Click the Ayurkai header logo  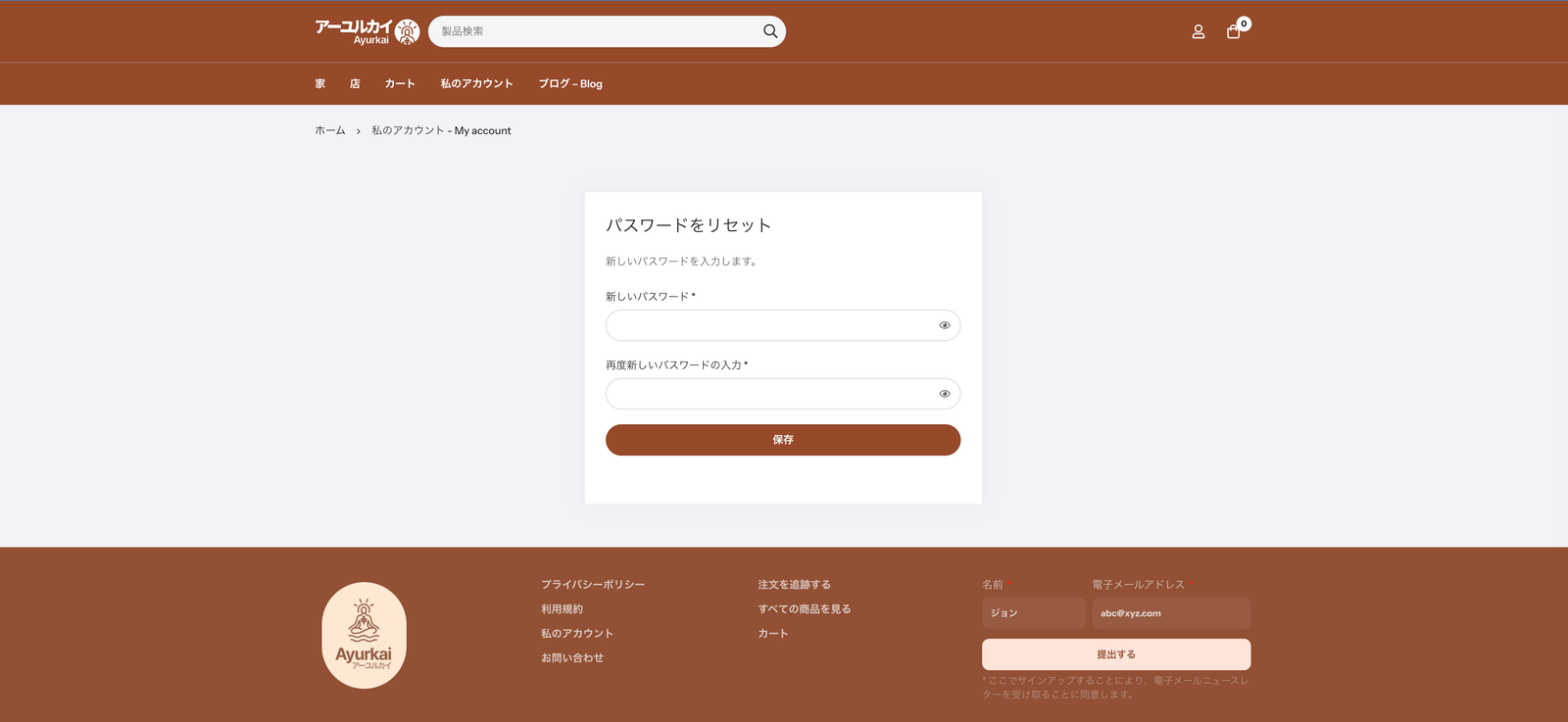pyautogui.click(x=367, y=31)
